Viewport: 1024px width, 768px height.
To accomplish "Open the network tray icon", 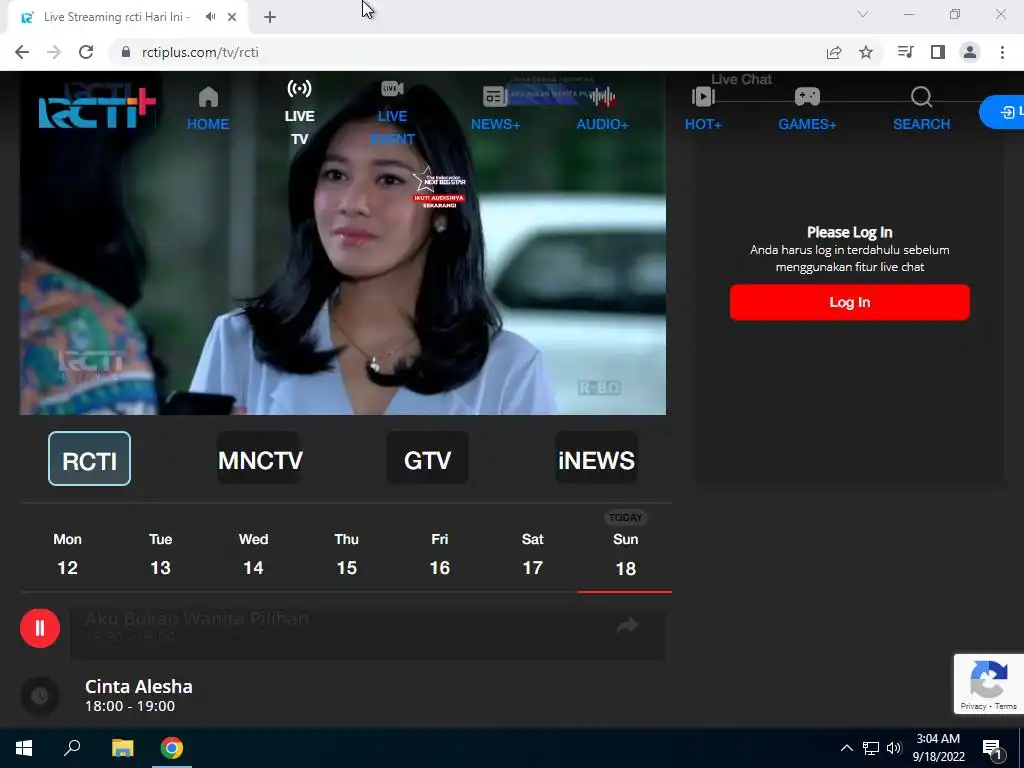I will coord(871,748).
